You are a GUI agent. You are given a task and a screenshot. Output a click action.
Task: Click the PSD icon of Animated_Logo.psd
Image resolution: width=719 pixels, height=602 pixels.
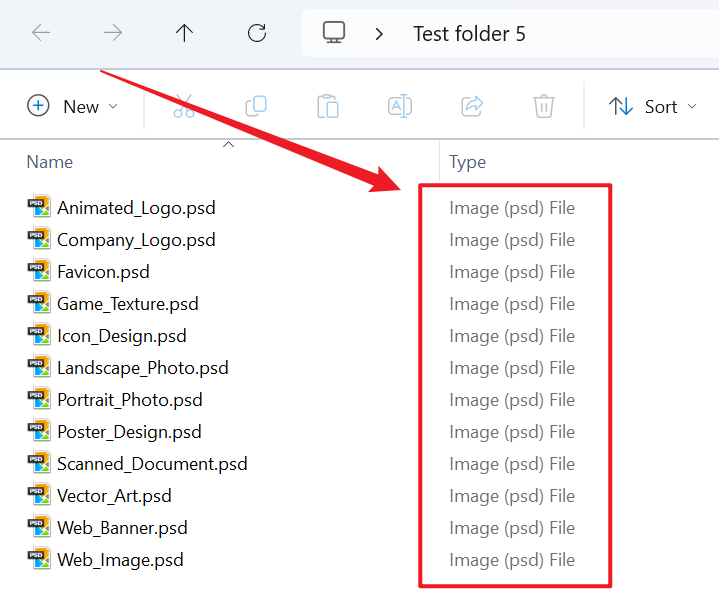(x=39, y=206)
